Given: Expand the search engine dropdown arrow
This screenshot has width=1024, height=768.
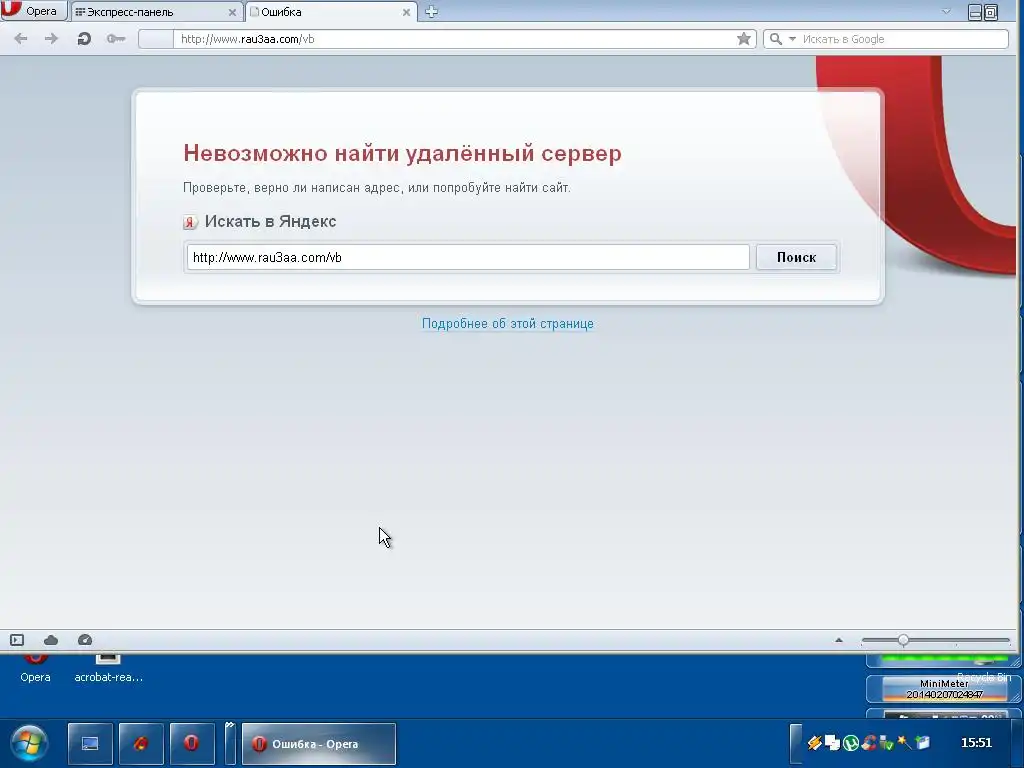Looking at the screenshot, I should click(792, 39).
